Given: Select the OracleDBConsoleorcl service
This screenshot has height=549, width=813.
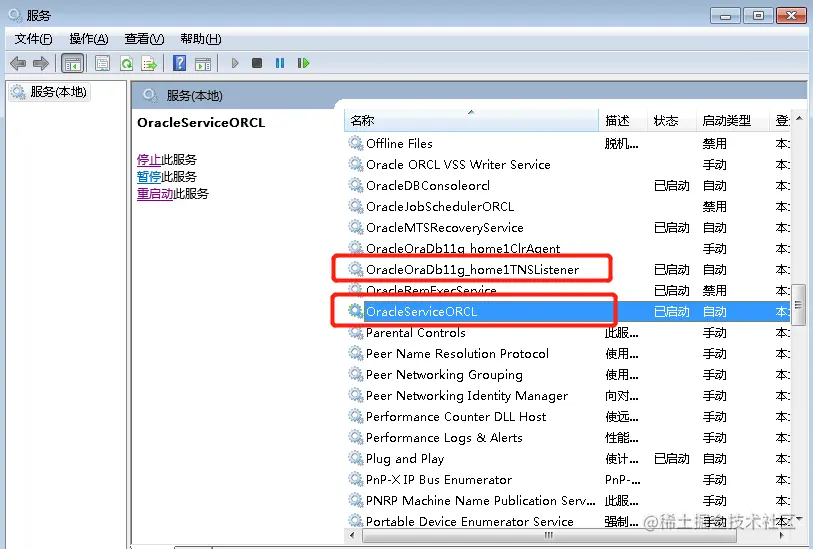Looking at the screenshot, I should tap(568, 186).
